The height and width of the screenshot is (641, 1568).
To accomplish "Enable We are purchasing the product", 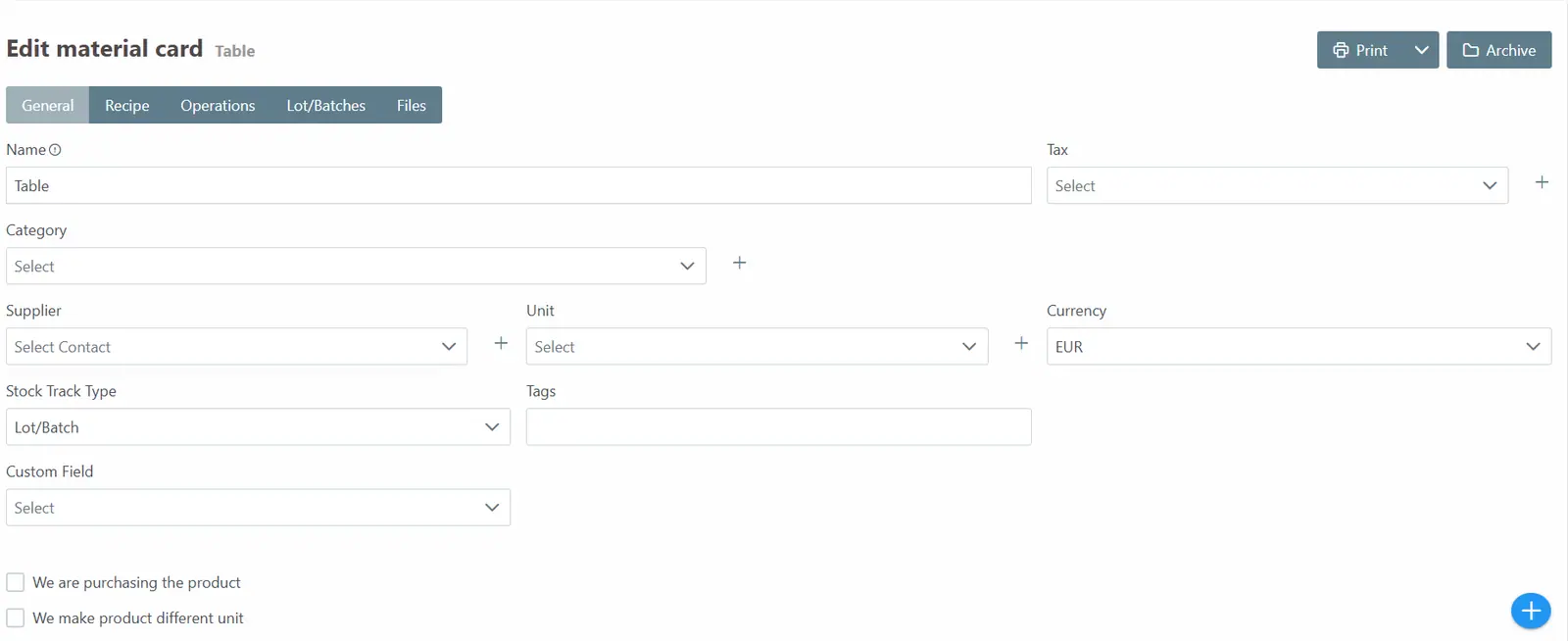I will (16, 582).
